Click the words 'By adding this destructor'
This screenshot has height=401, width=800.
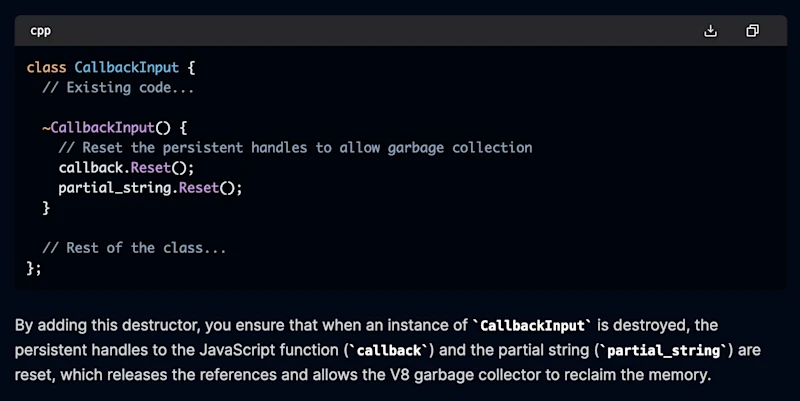tap(107, 325)
